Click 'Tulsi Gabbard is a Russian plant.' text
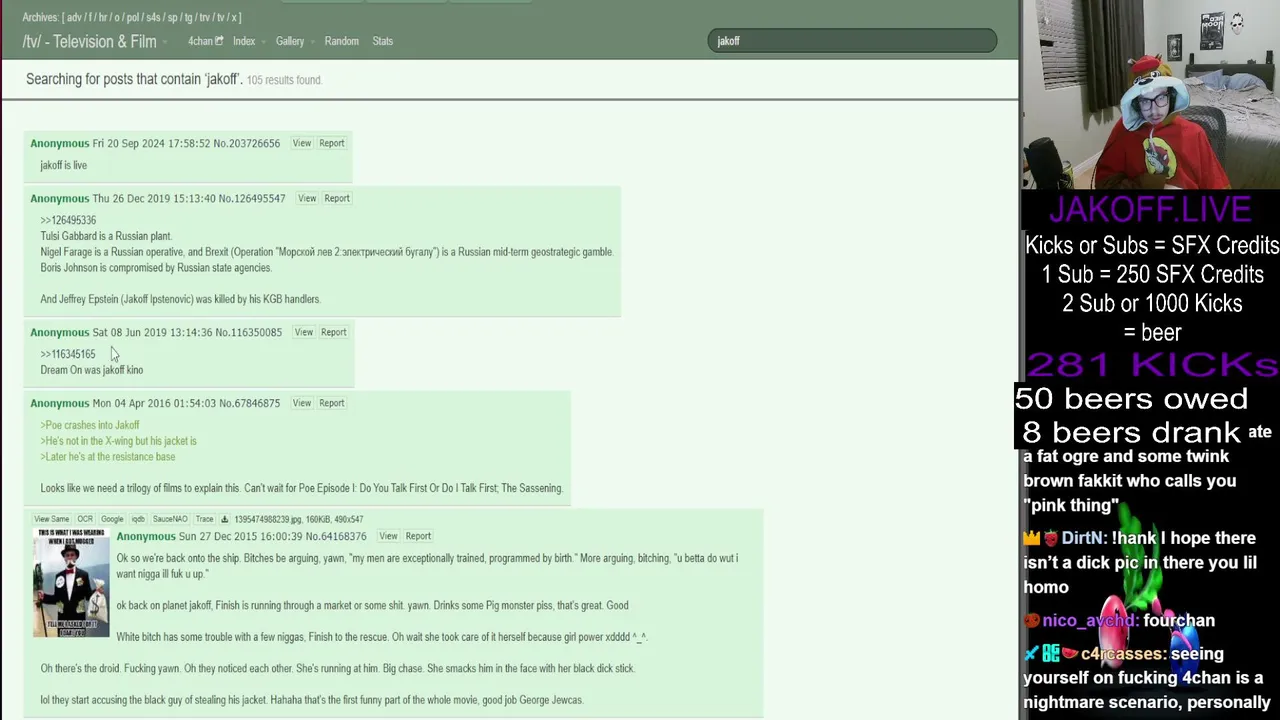This screenshot has width=1280, height=720. point(106,236)
